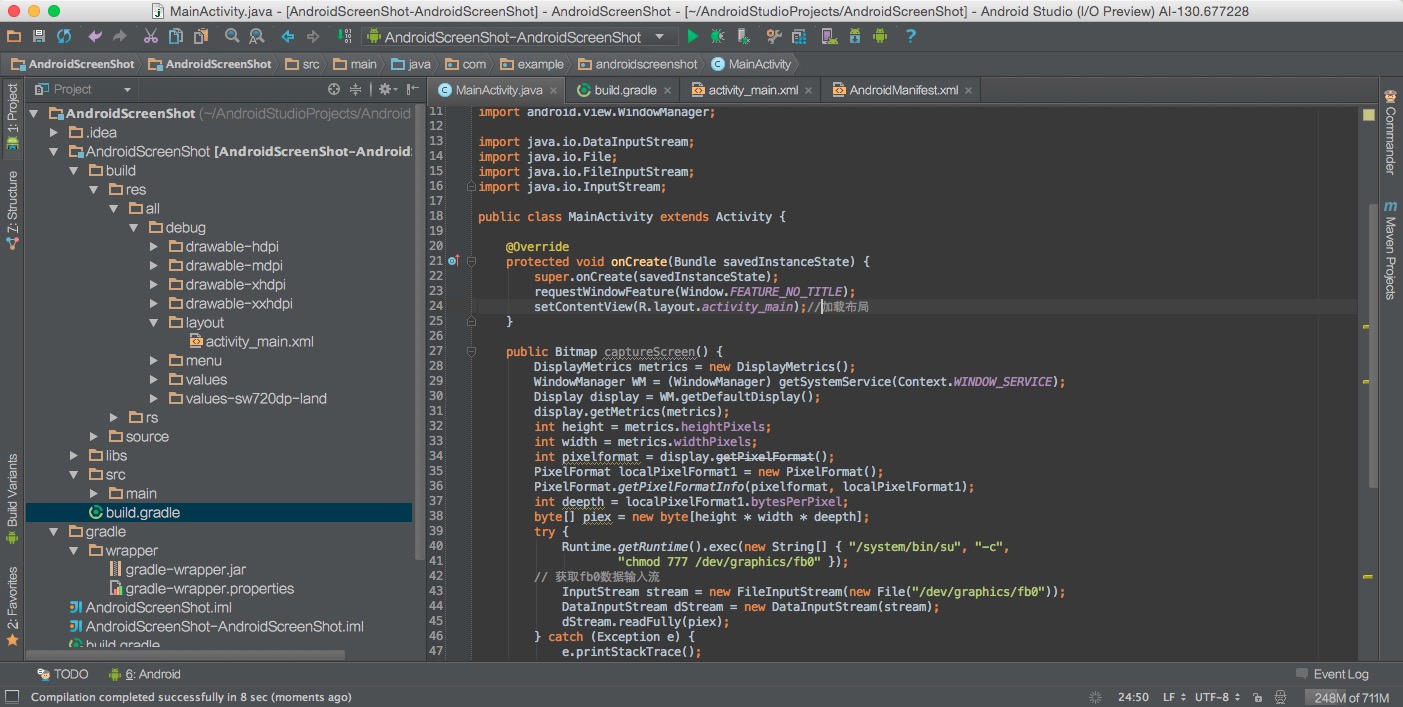Expand the libs folder
Screen dimensions: 1403x707
click(x=74, y=455)
